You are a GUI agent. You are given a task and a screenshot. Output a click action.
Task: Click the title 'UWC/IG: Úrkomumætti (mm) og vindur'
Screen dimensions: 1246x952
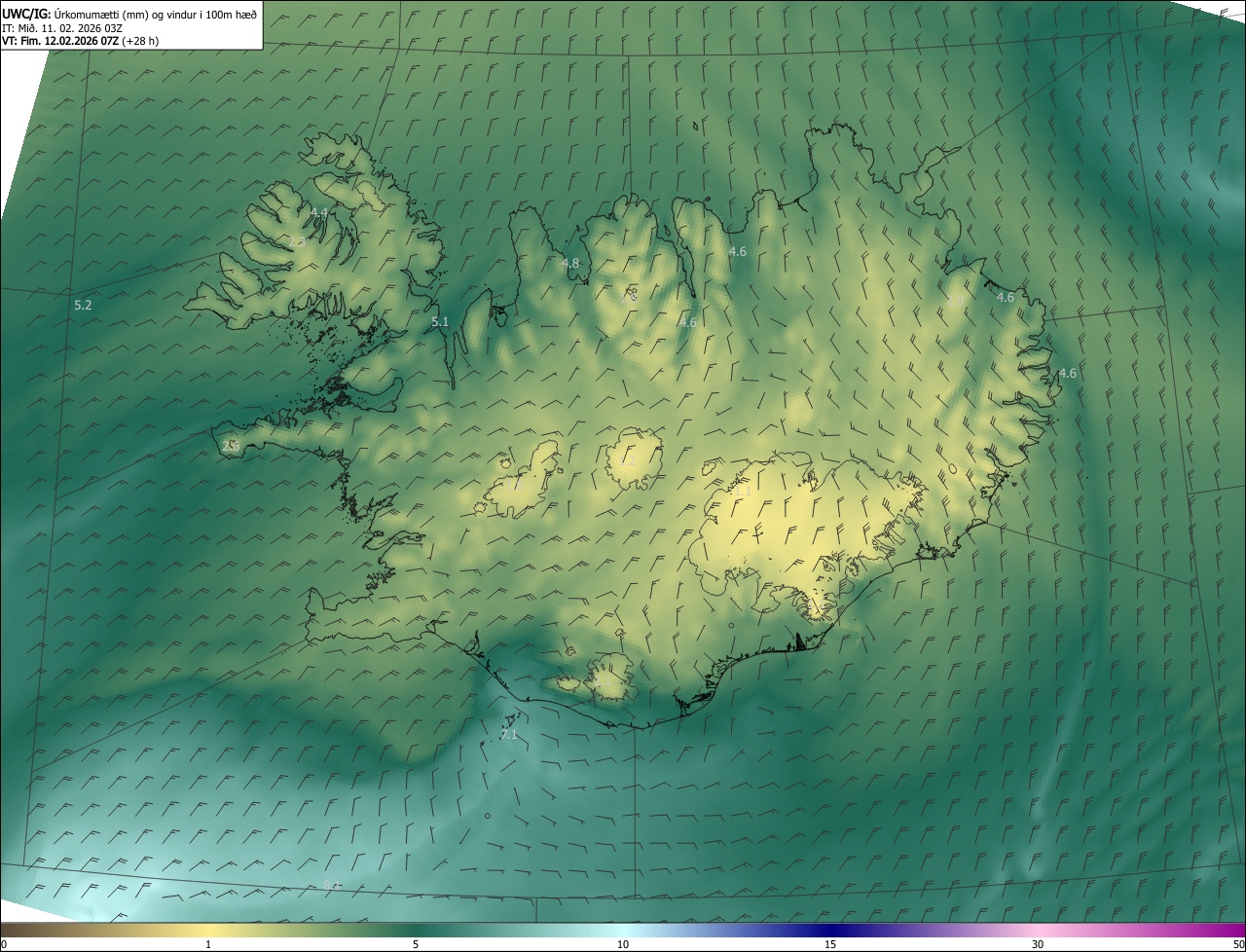point(101,13)
